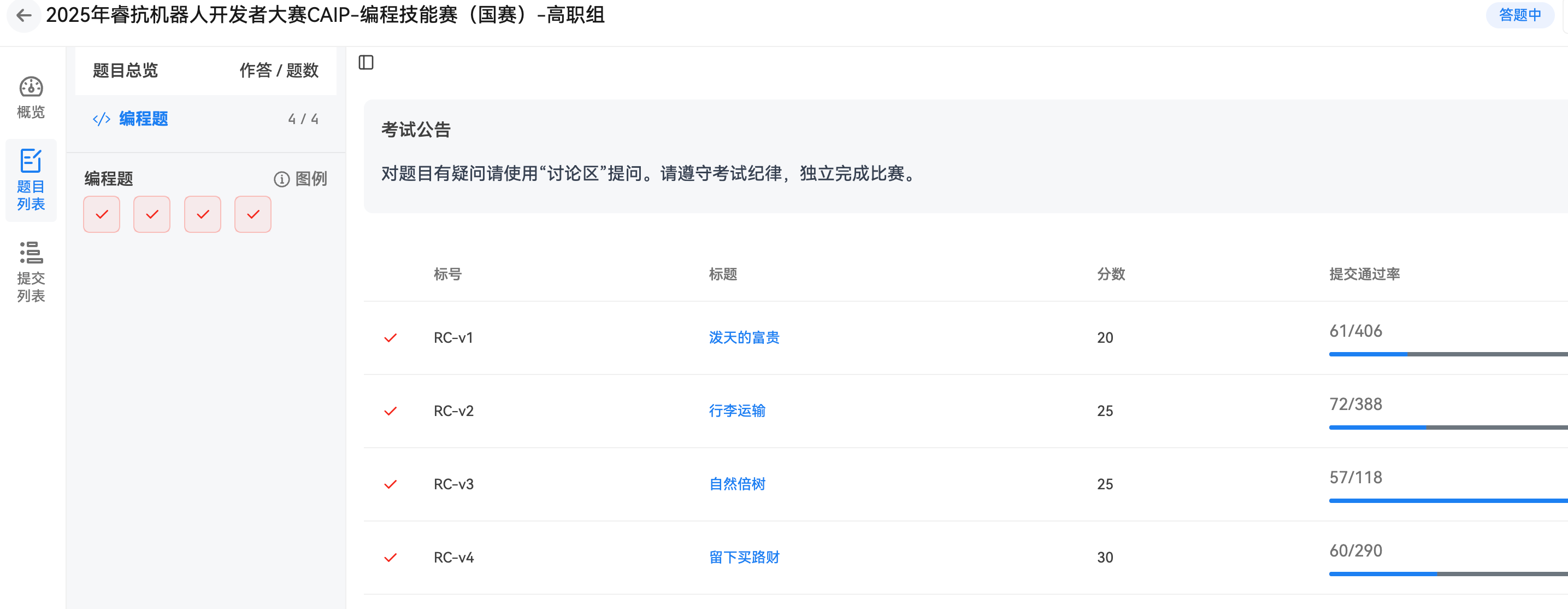The height and width of the screenshot is (609, 1568).
Task: Select the third problem checkmark box
Action: point(203,214)
